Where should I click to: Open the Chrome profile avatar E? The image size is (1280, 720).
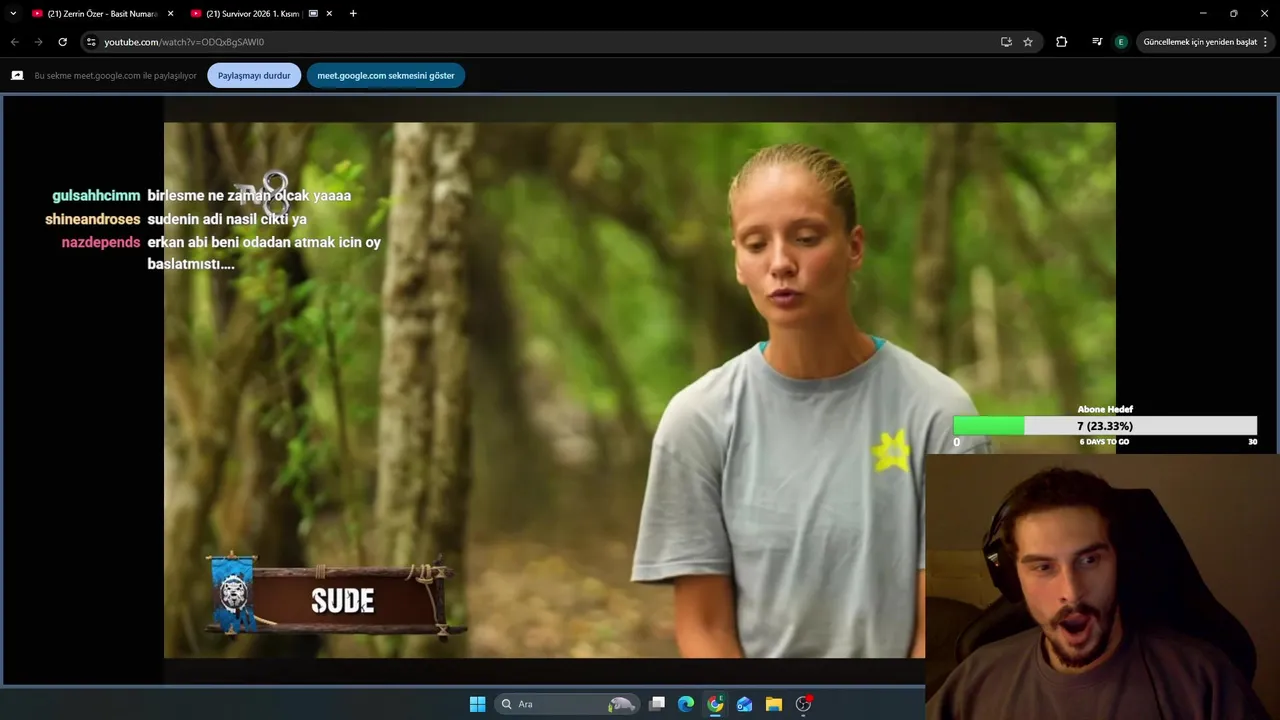pyautogui.click(x=1121, y=42)
